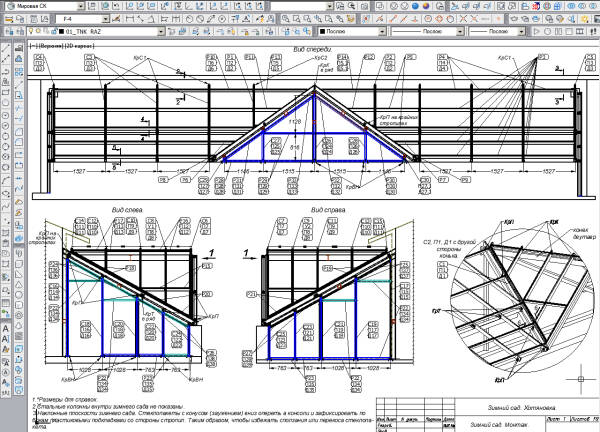This screenshot has width=600, height=432.
Task: Select the Sphere solid tool
Action: click(x=19, y=295)
